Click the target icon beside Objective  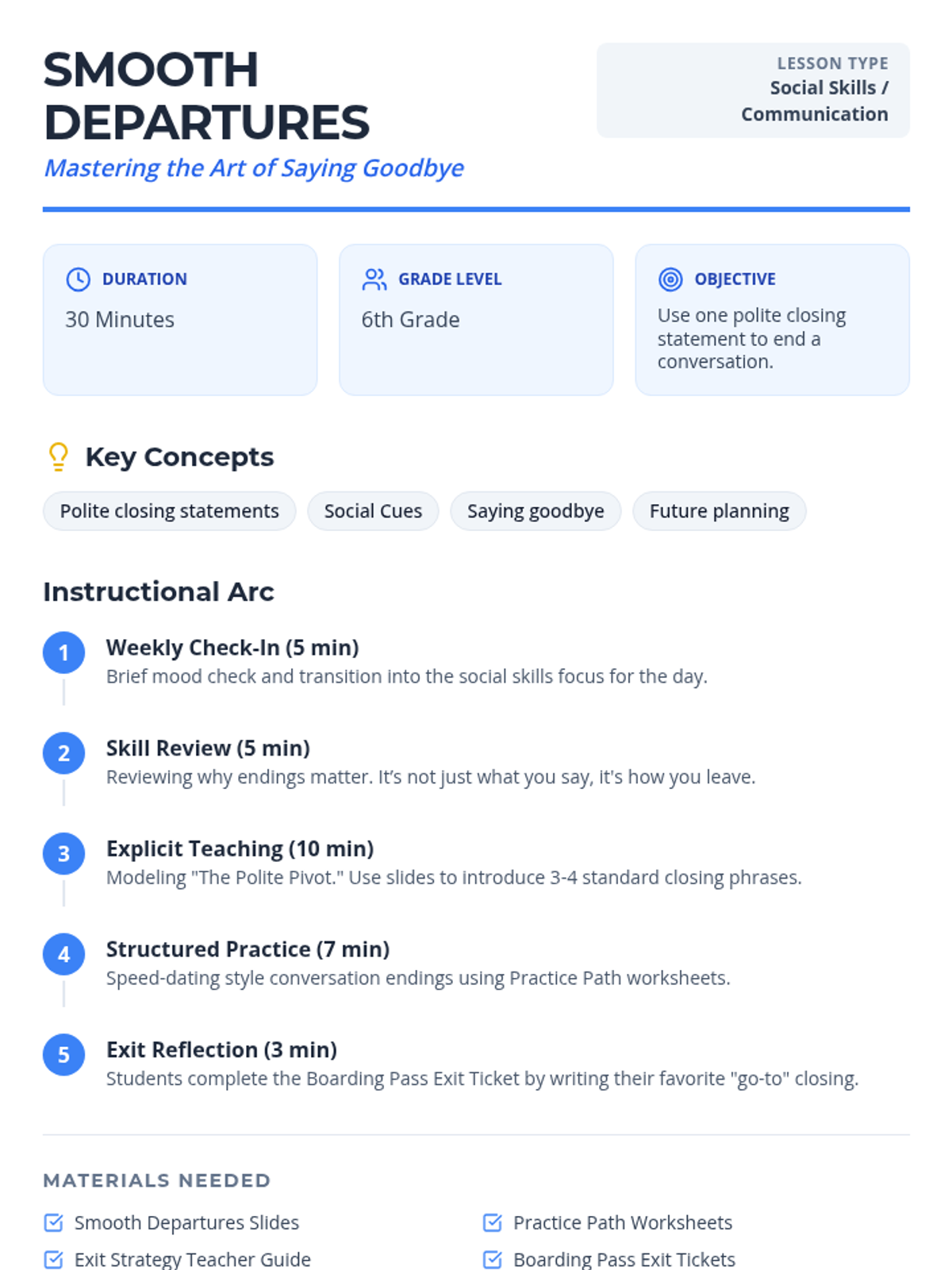click(x=670, y=279)
